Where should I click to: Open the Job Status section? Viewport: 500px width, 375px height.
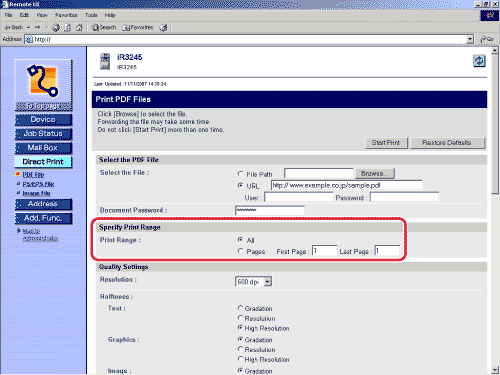(x=43, y=134)
